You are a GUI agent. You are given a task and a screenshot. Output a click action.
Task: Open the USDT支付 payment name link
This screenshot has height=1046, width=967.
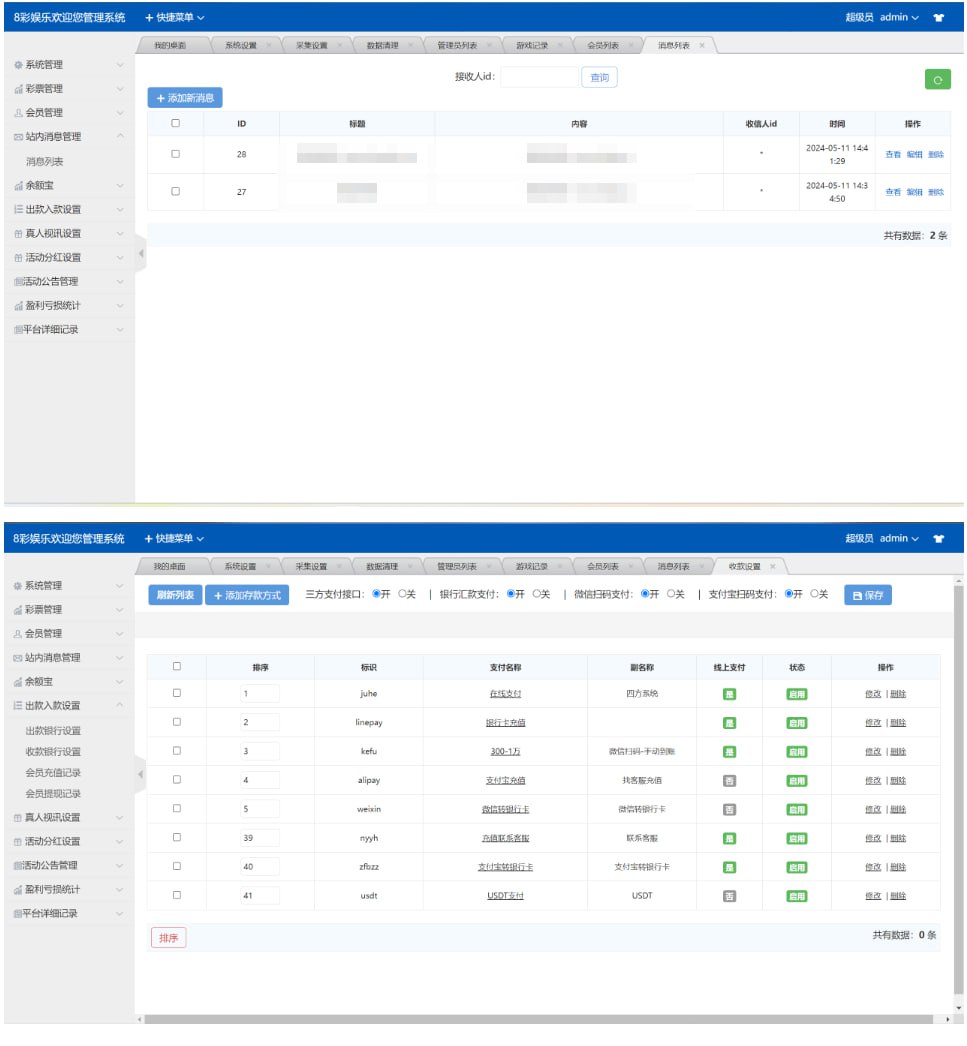[505, 896]
